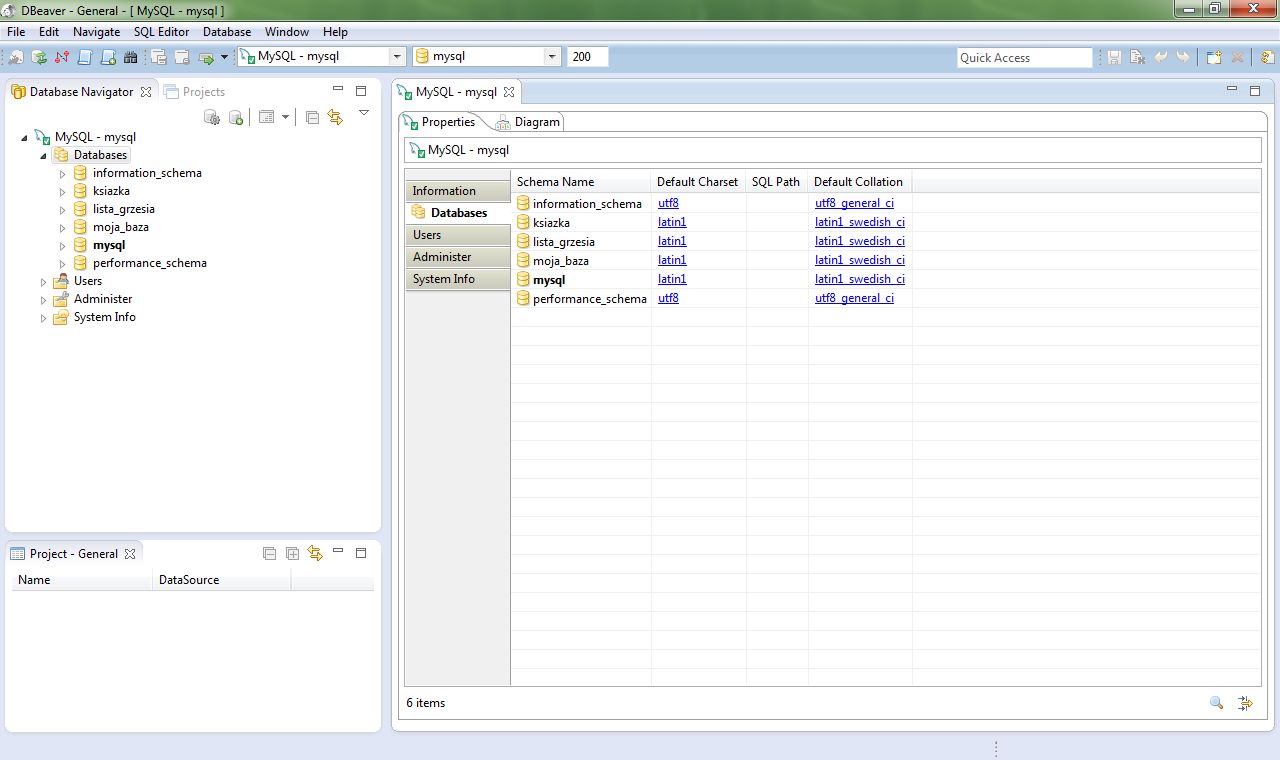This screenshot has height=760, width=1280.
Task: Click the New SQL editor icon
Action: [x=108, y=57]
